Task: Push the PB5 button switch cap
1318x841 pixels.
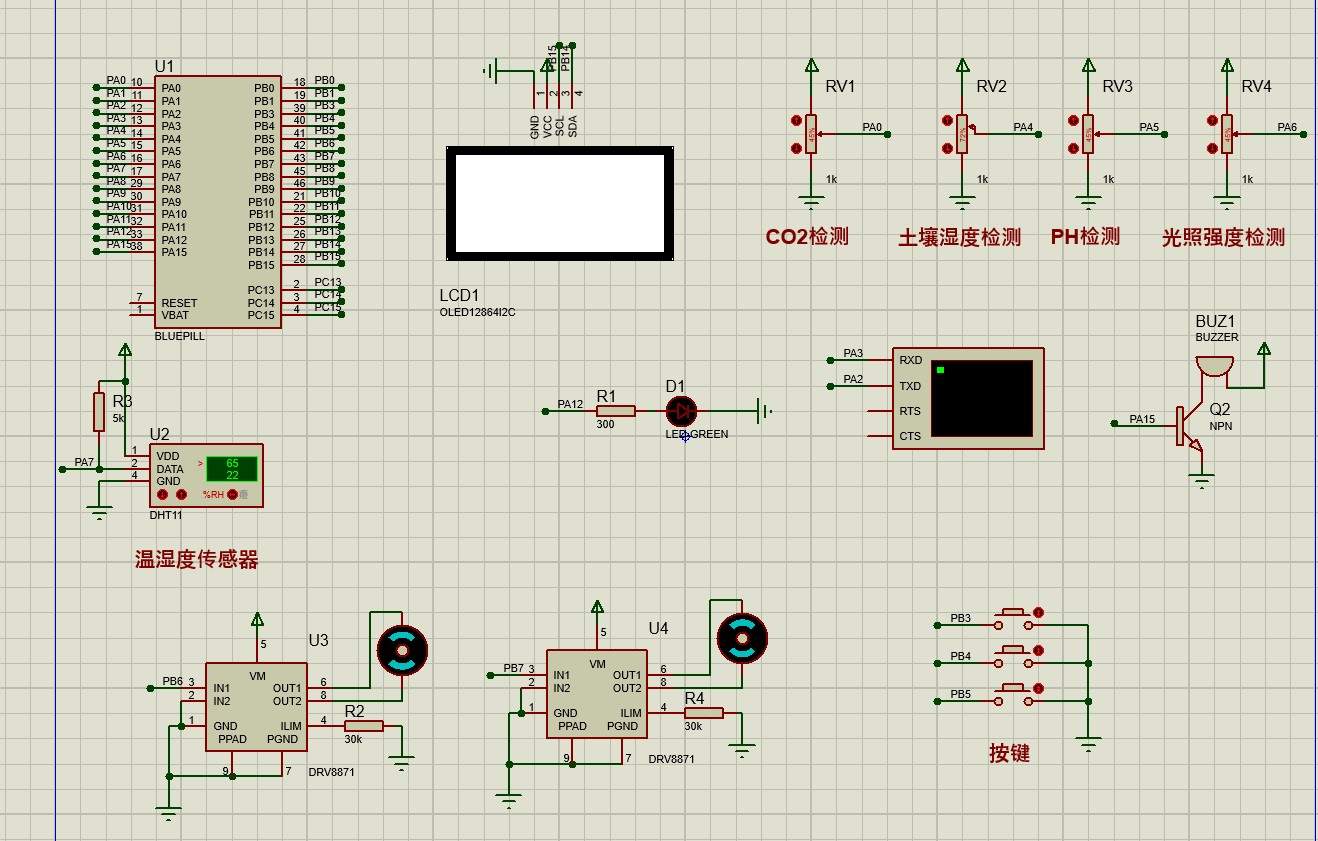Action: (1013, 689)
